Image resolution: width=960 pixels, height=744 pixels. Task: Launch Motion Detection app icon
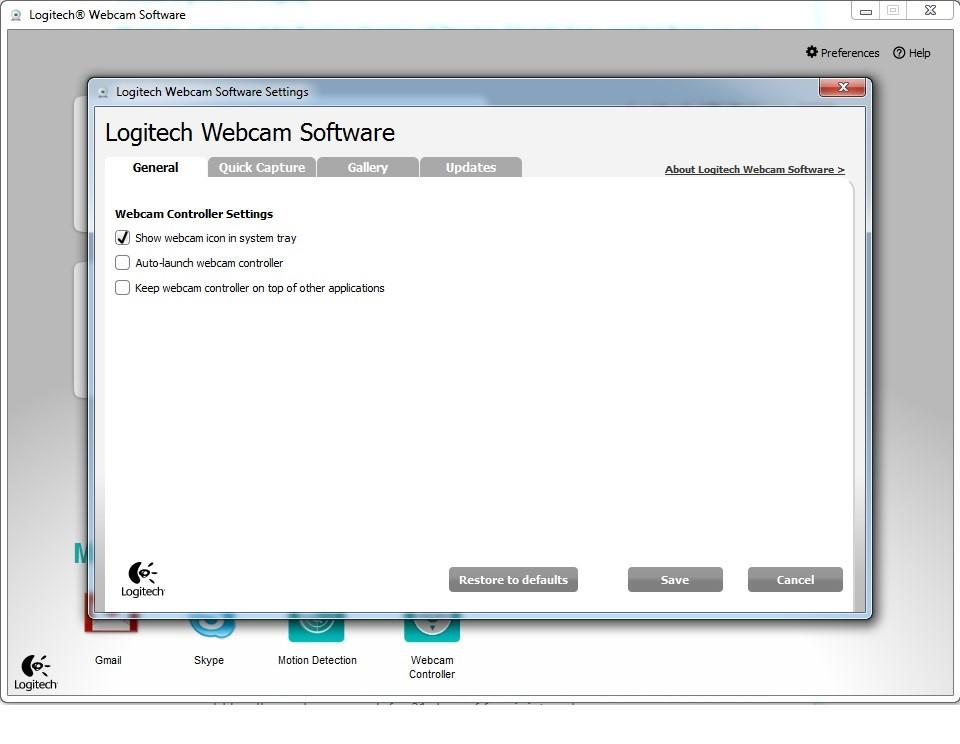(x=317, y=629)
